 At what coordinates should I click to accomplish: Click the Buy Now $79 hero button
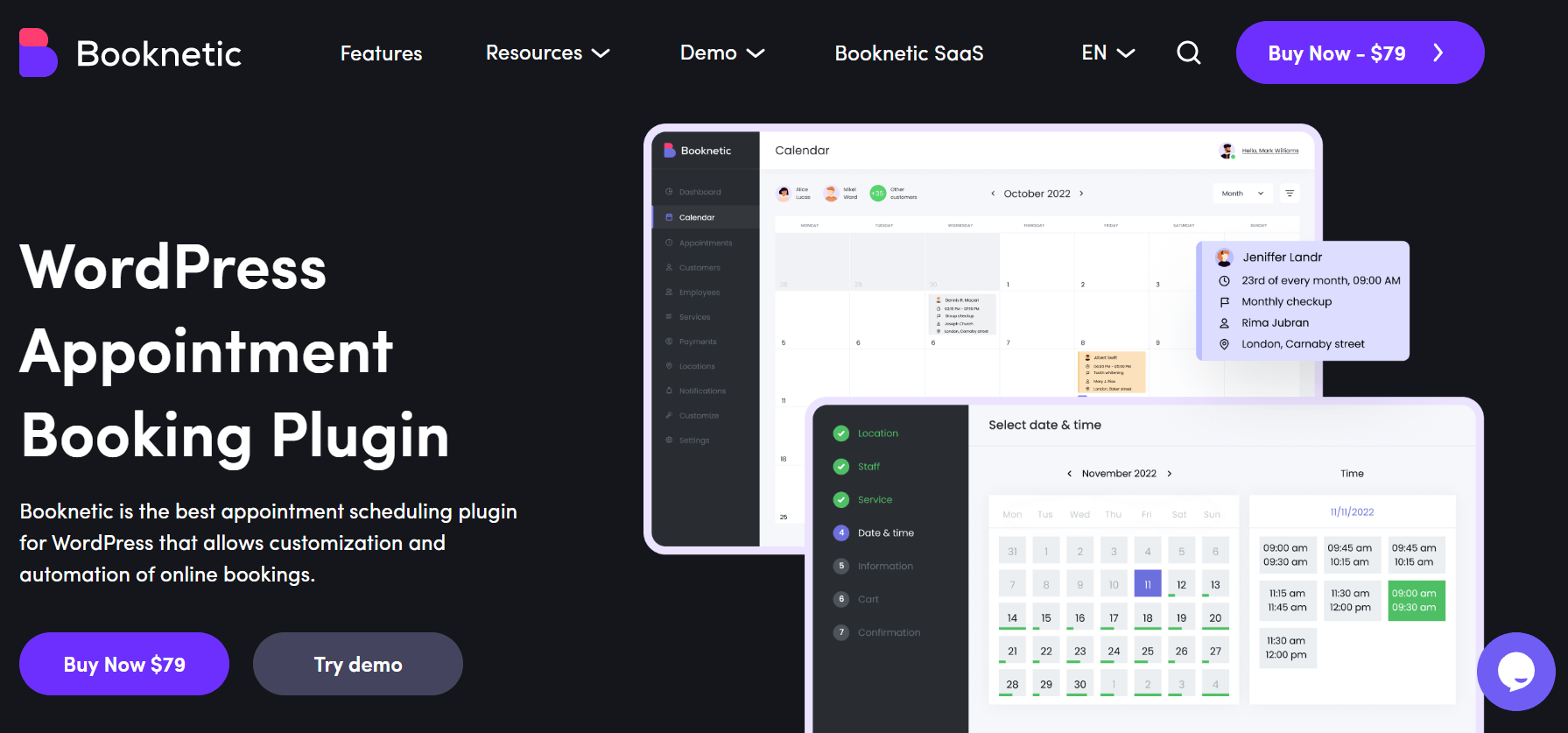tap(124, 664)
